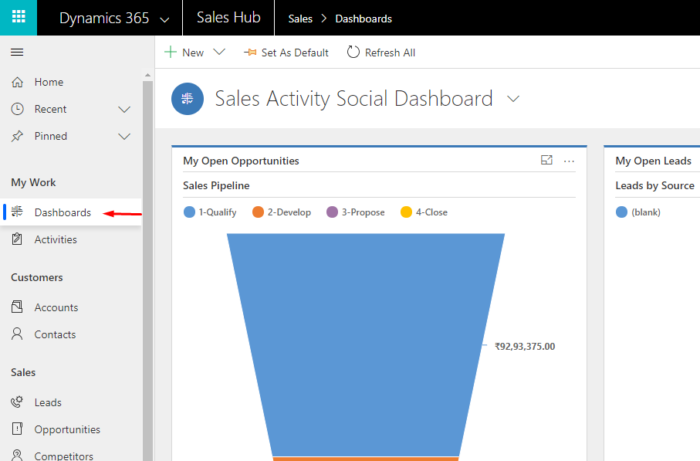This screenshot has height=461, width=700.
Task: Expand the Recent section chevron
Action: click(x=124, y=109)
